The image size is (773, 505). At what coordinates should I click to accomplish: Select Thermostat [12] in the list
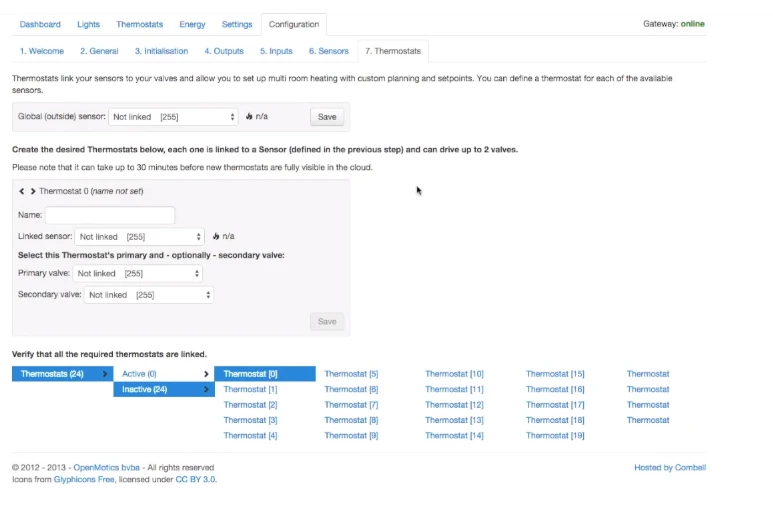455,405
